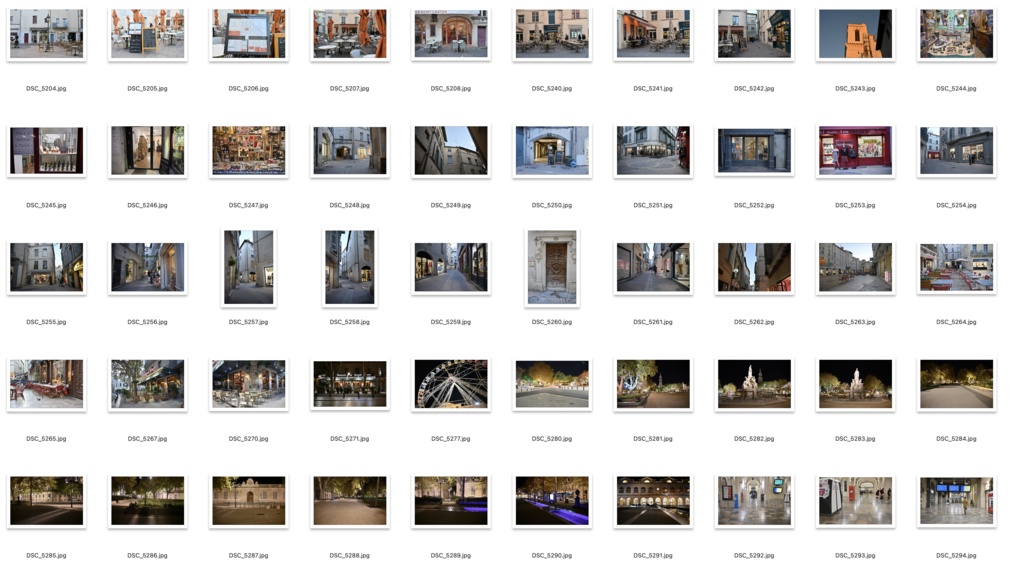Screen dimensions: 1024x569
Task: Select the DSC_5270.jpg evening café photo
Action: coord(249,384)
